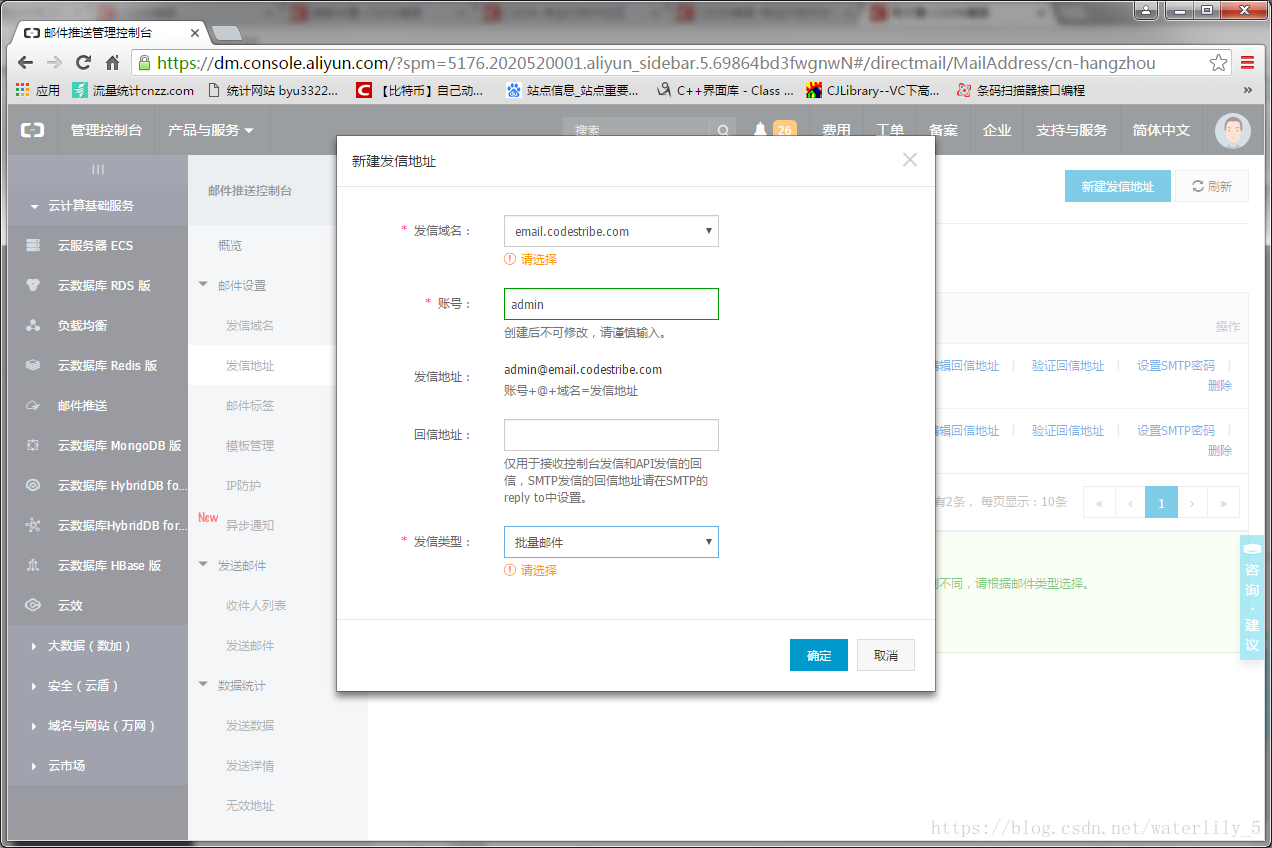Click the 账号 input field
1272x848 pixels.
pyautogui.click(x=610, y=304)
